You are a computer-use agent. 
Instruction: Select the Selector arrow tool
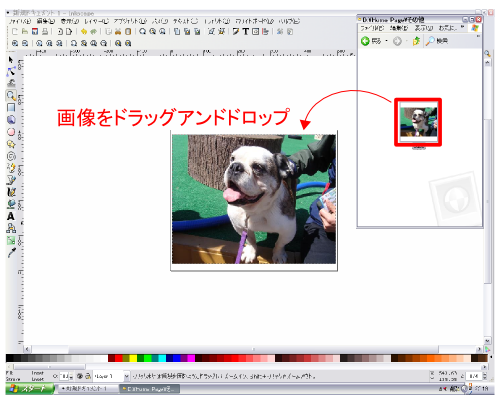[11, 60]
